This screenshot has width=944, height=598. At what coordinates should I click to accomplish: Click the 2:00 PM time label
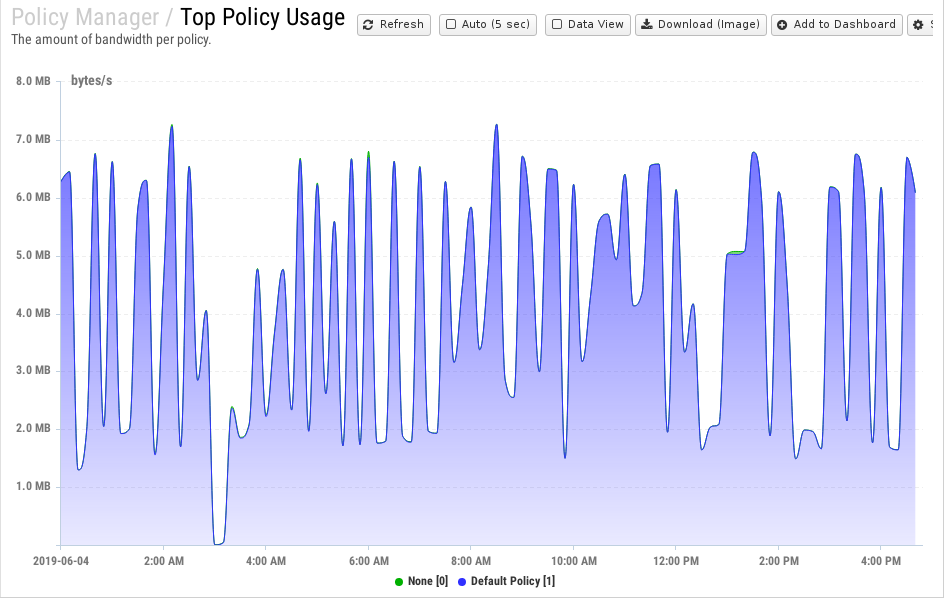click(x=779, y=561)
